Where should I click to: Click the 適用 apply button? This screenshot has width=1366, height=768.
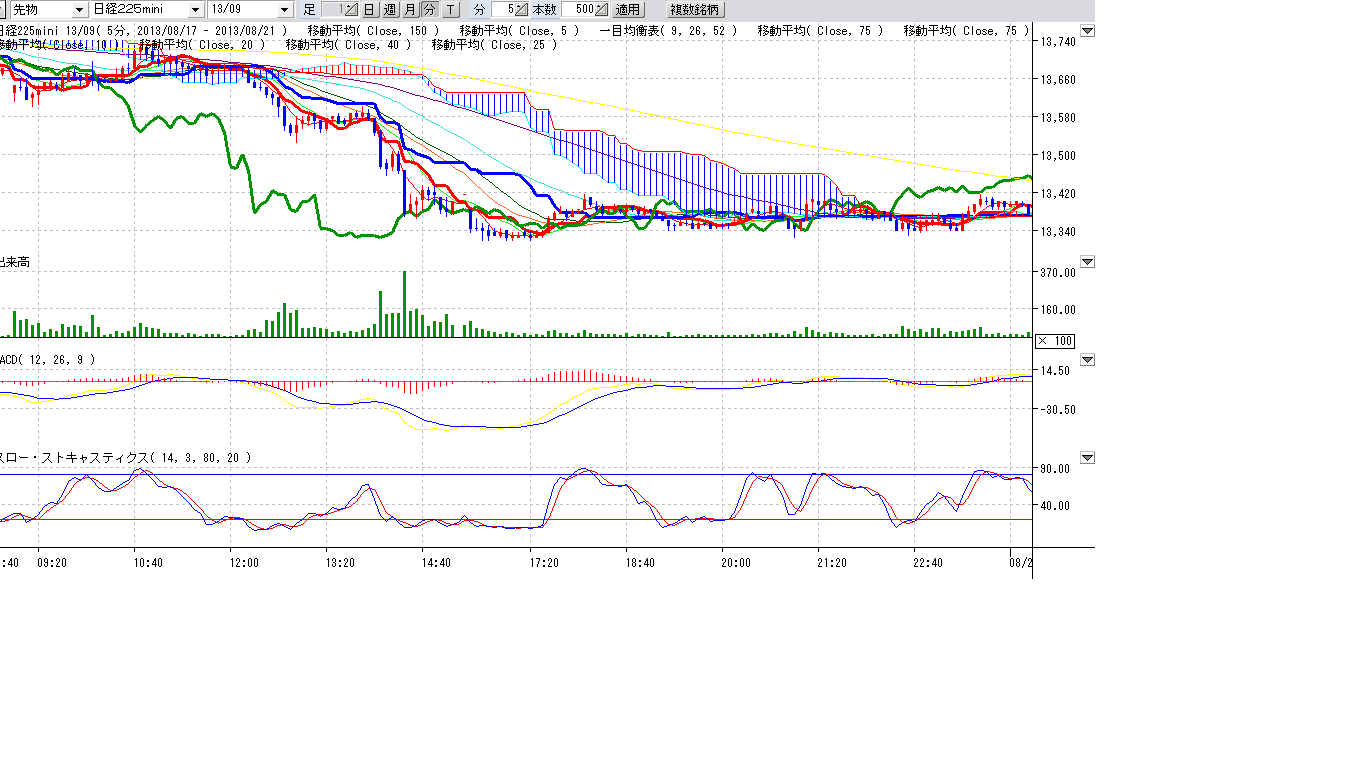click(x=628, y=10)
